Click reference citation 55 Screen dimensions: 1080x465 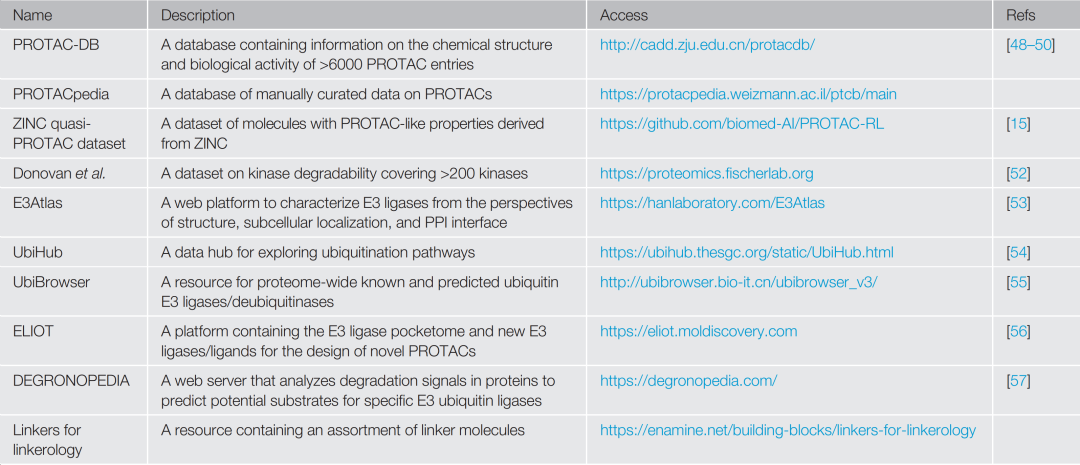click(1018, 282)
